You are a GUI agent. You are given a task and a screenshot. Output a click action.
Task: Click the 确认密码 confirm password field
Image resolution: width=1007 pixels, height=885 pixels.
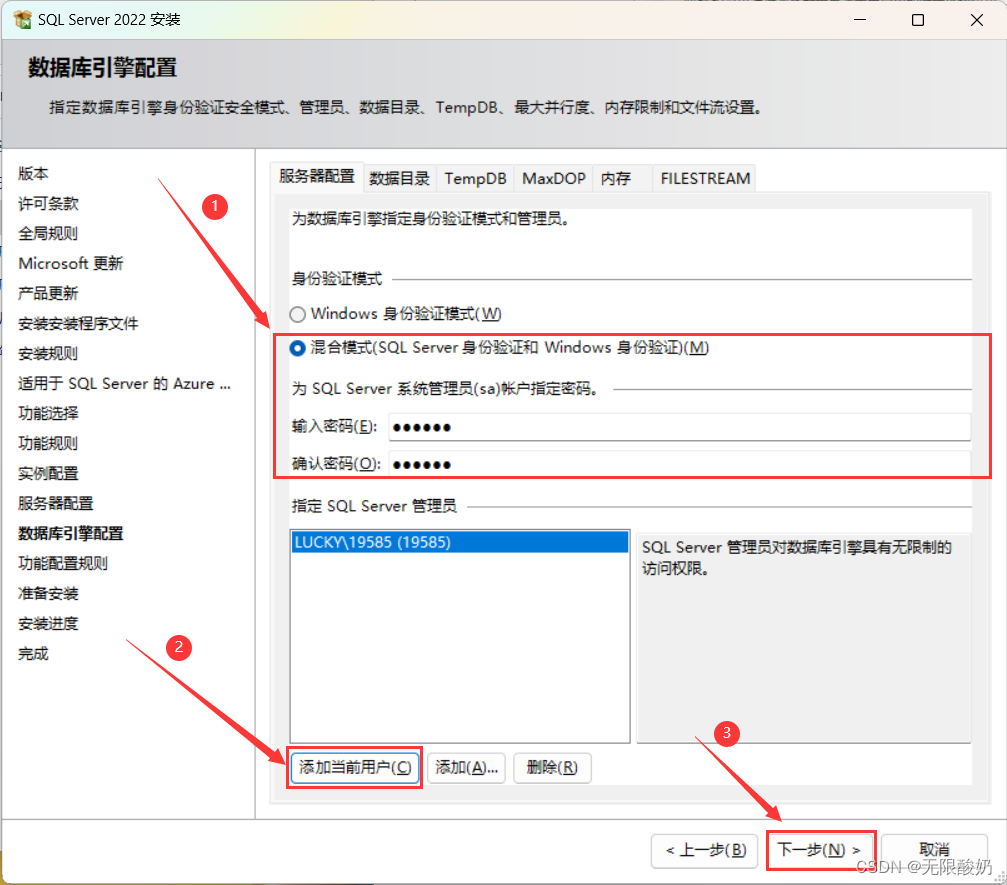[x=679, y=465]
